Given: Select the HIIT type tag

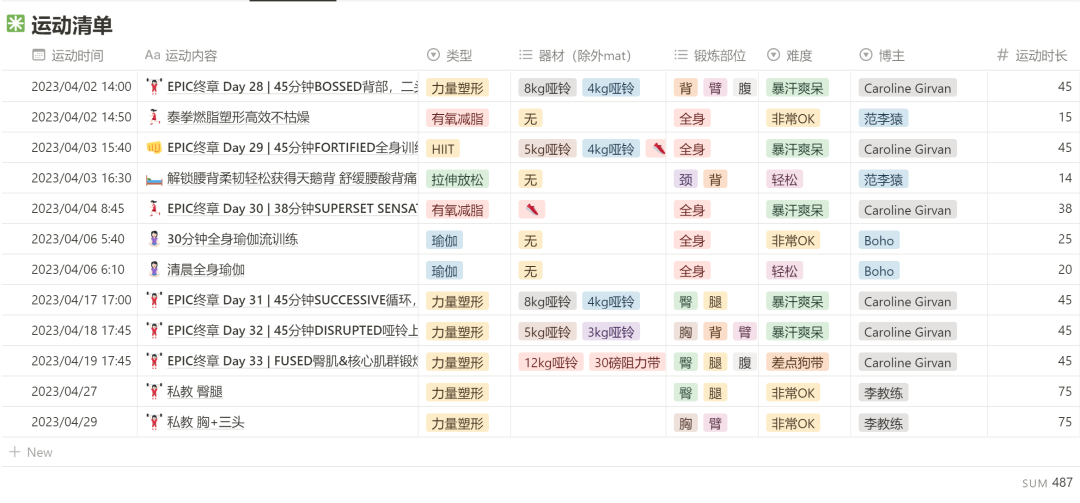Looking at the screenshot, I should click(x=443, y=149).
